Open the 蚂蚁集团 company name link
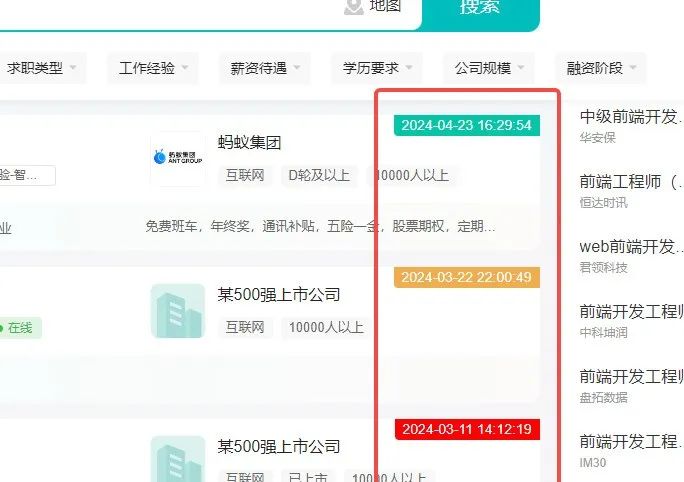This screenshot has width=684, height=482. pyautogui.click(x=250, y=143)
